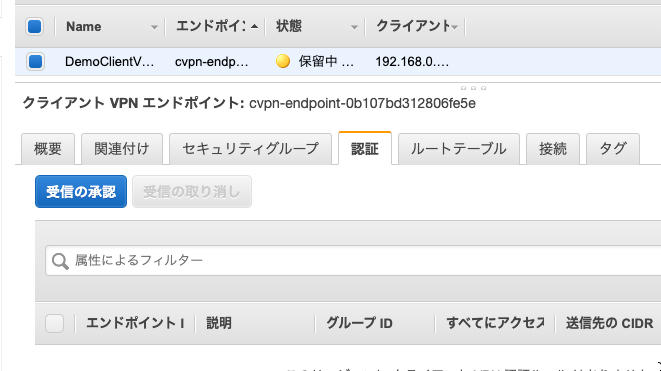The height and width of the screenshot is (371, 661).
Task: Uncheck the DemoClientV... row checkbox
Action: pyautogui.click(x=35, y=62)
